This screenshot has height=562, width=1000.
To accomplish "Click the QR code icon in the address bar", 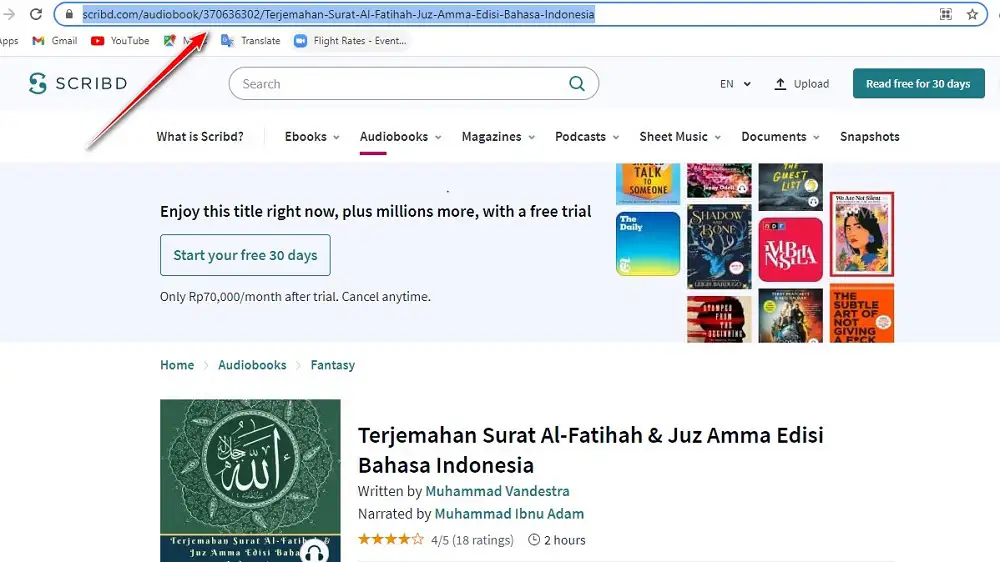I will coord(946,14).
